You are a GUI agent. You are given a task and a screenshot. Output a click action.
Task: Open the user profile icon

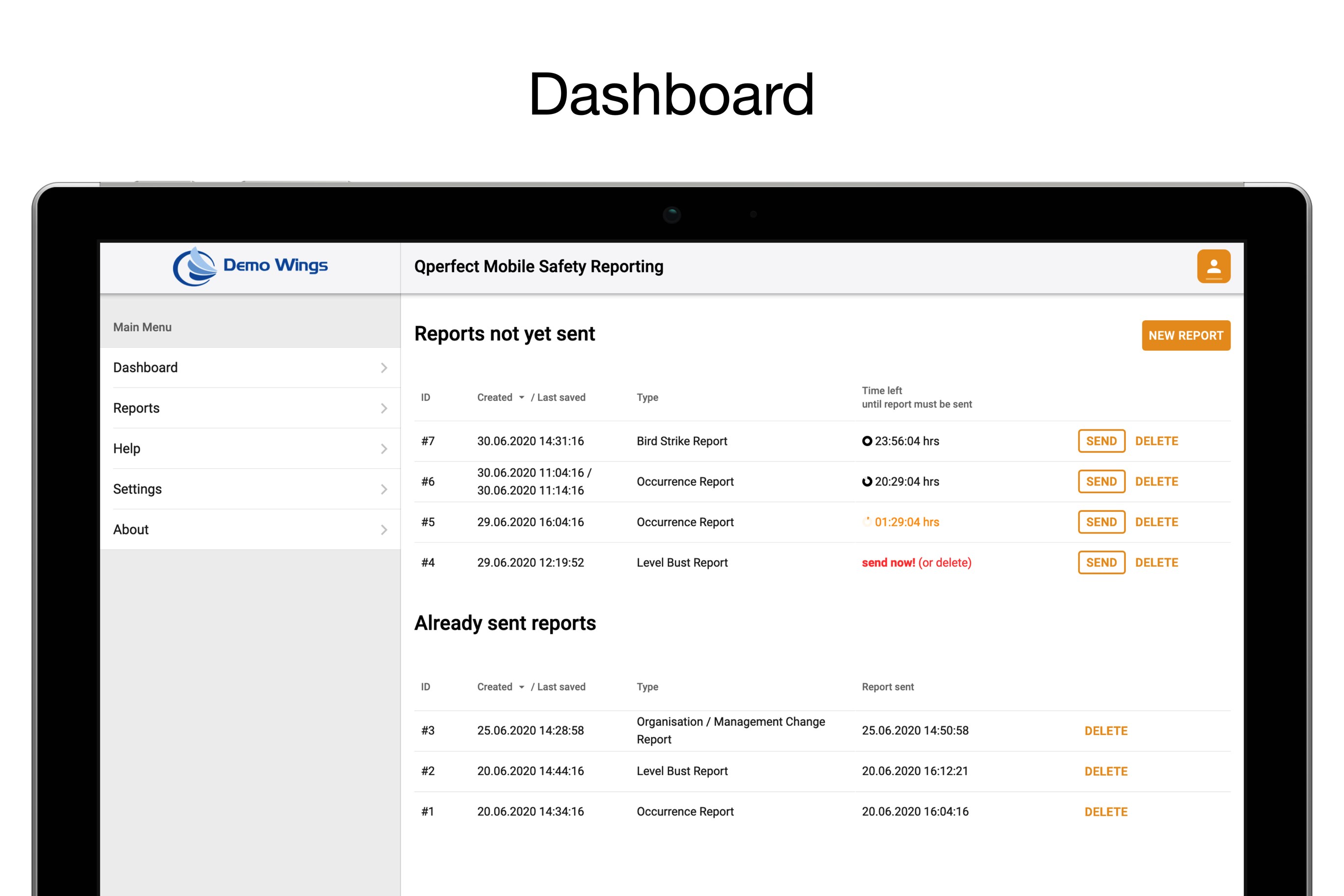tap(1213, 266)
